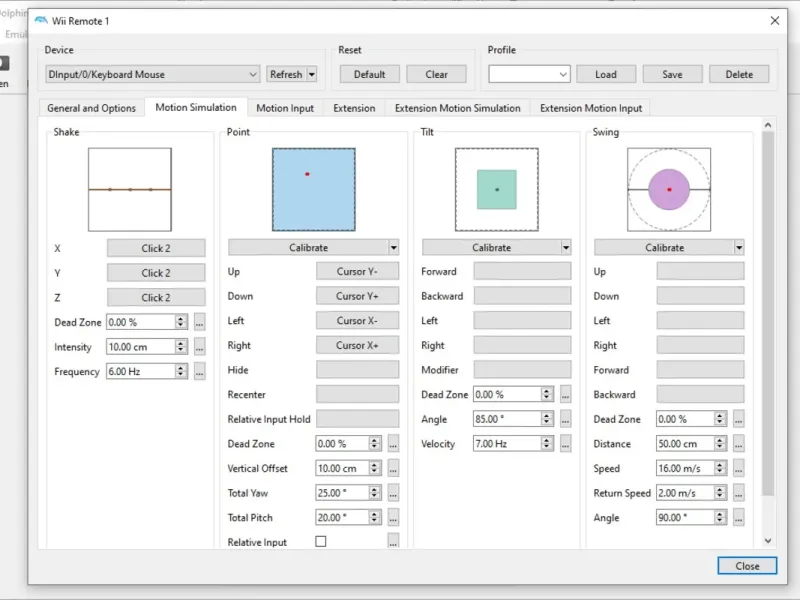Open the Total Yaw options button
Screen dimensions: 800x600
(393, 493)
